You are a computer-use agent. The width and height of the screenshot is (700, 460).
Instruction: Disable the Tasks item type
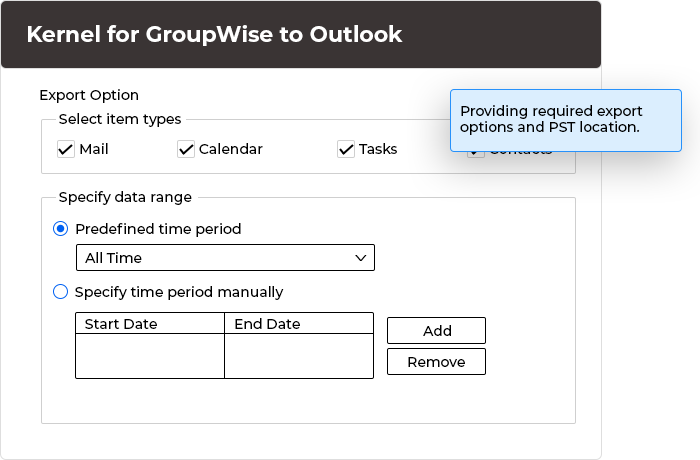click(x=346, y=149)
